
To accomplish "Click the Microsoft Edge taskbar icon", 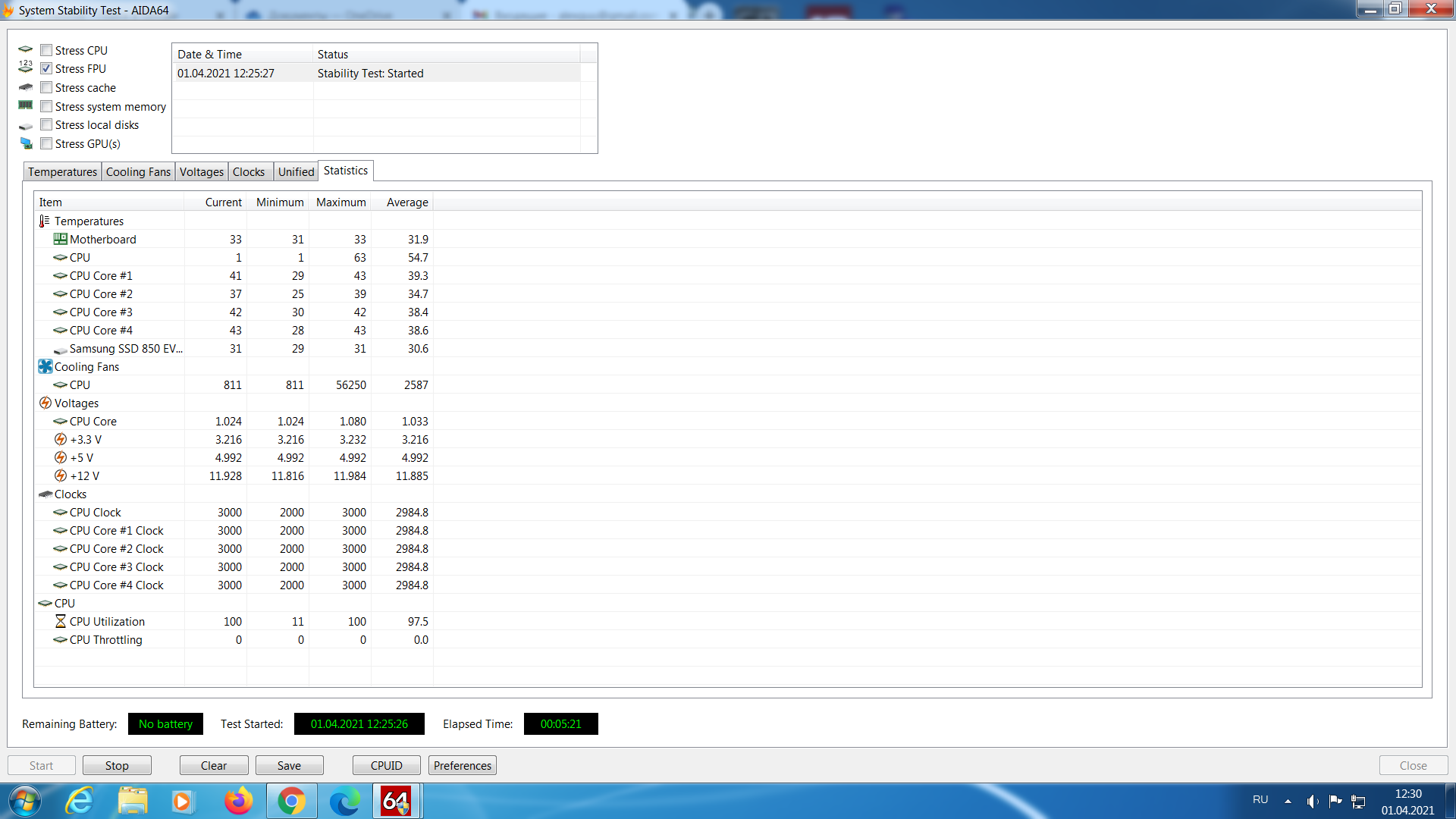I will click(344, 801).
